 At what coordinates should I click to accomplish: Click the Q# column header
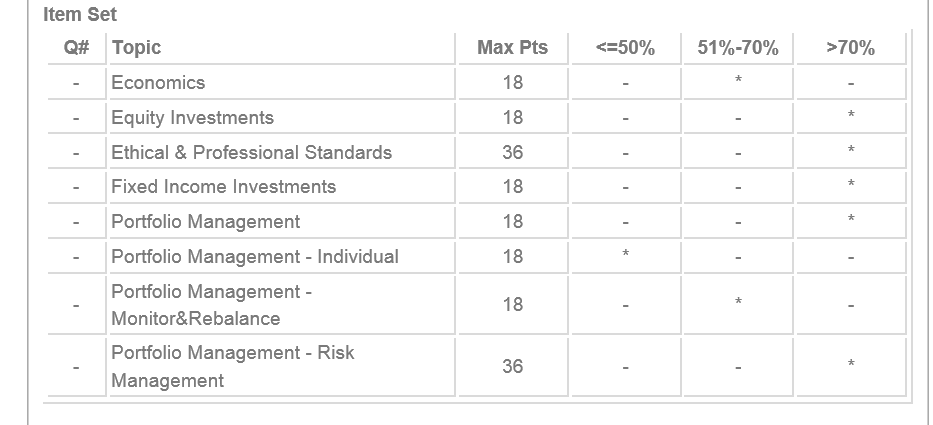click(x=76, y=48)
